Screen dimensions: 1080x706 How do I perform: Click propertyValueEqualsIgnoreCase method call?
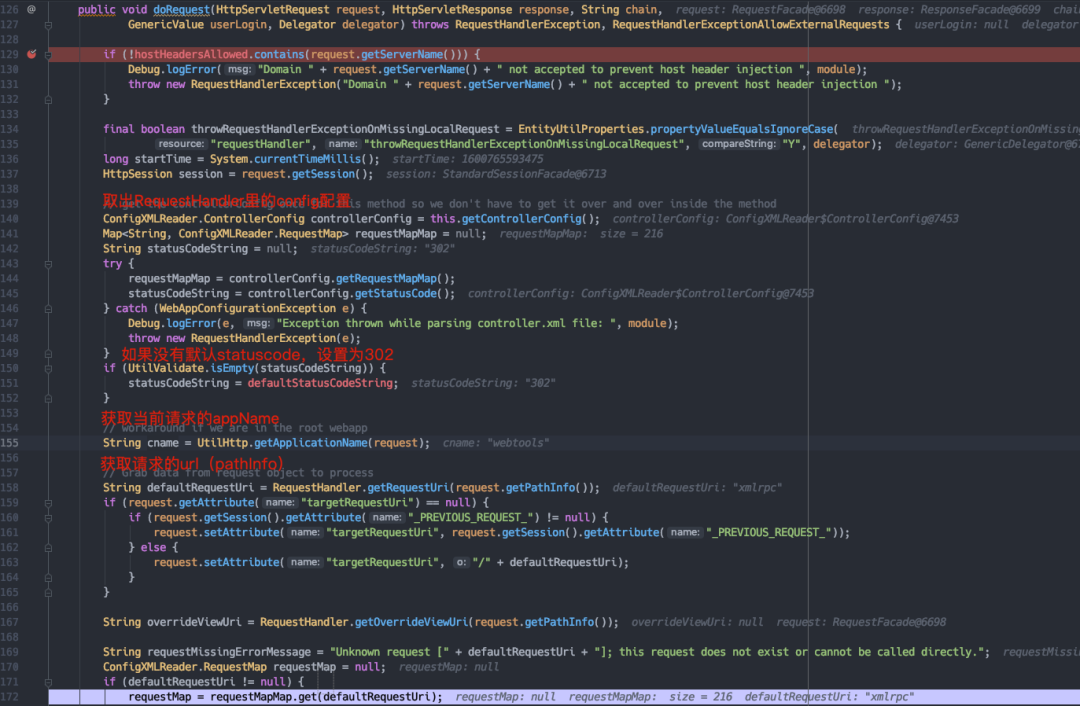click(x=741, y=129)
